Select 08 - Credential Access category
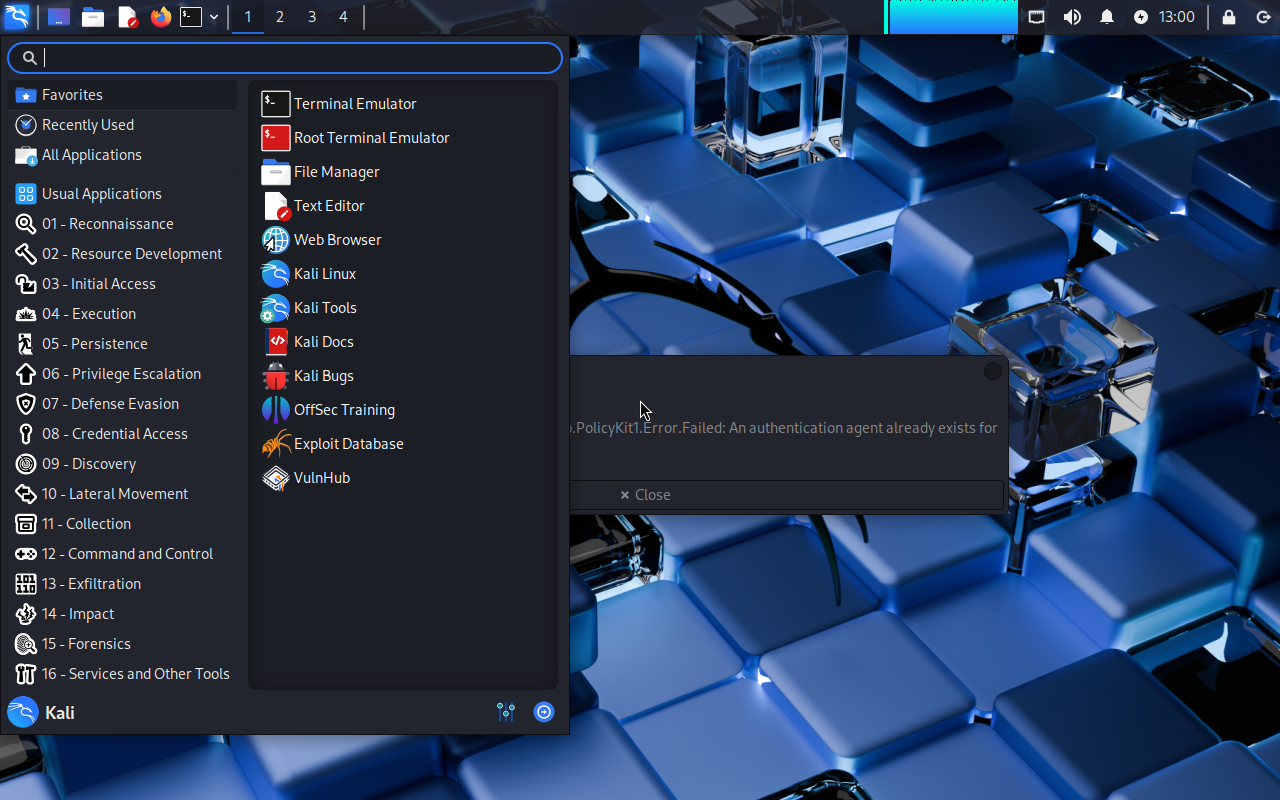 [x=122, y=434]
